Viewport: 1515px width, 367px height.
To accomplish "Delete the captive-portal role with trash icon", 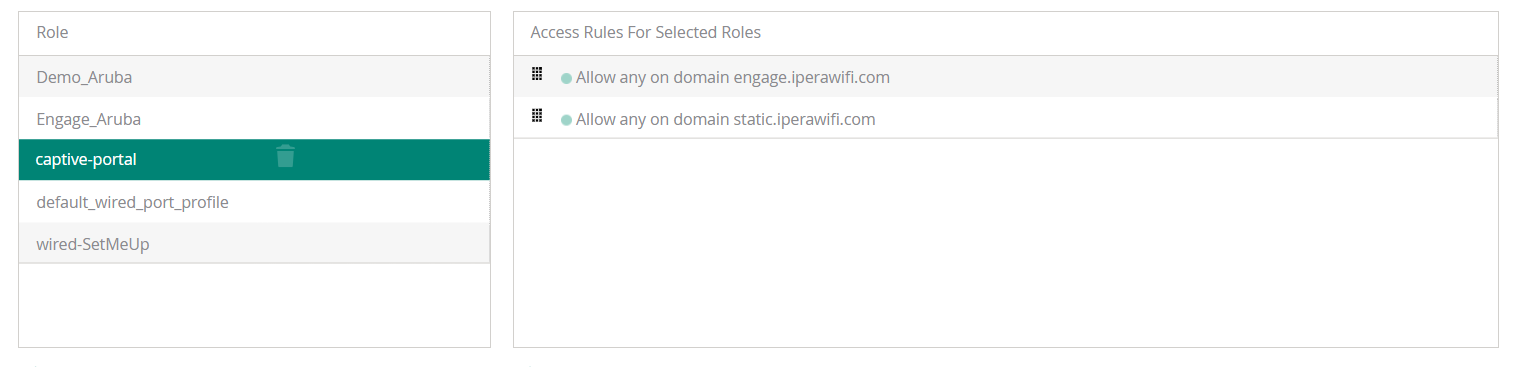I will coord(285,156).
